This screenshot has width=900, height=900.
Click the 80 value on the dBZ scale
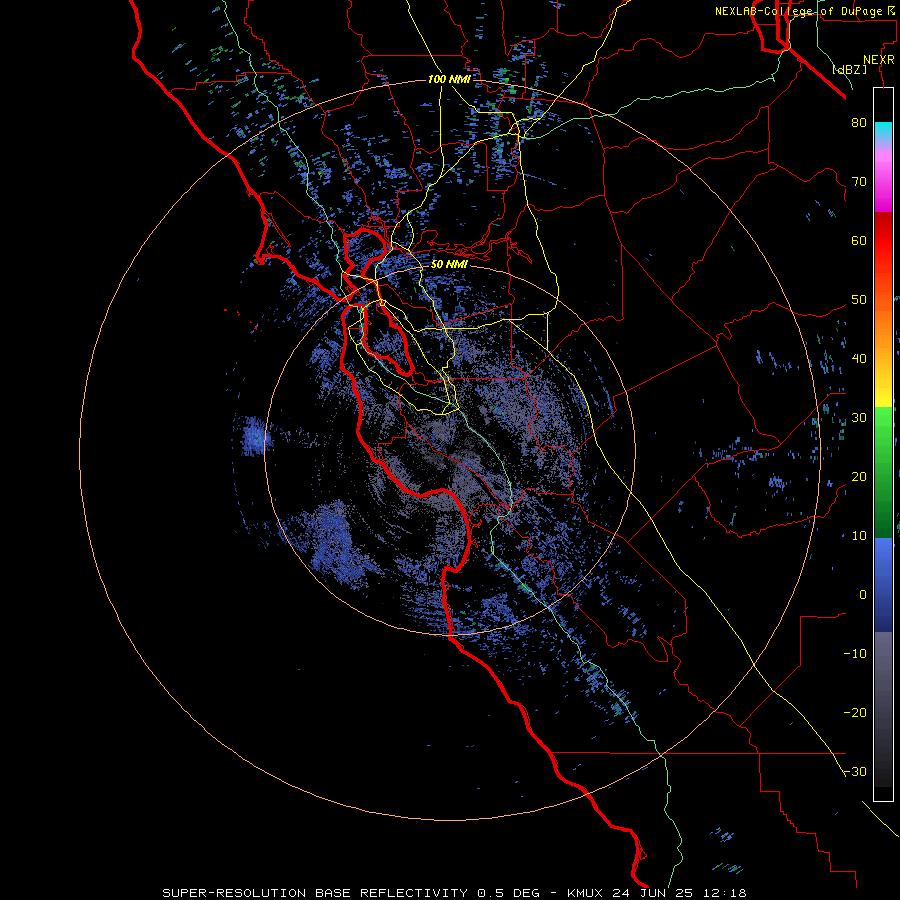click(x=859, y=123)
